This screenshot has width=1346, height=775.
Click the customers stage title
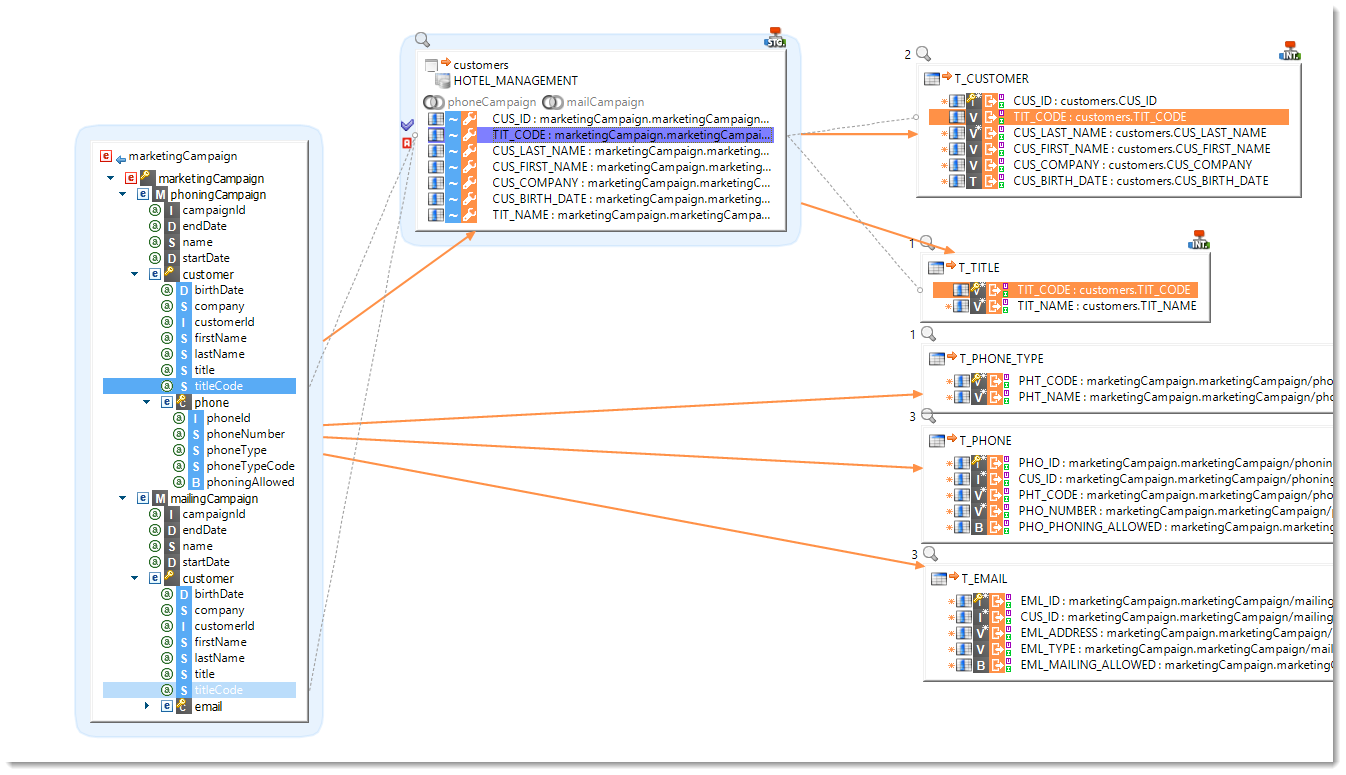tap(481, 65)
